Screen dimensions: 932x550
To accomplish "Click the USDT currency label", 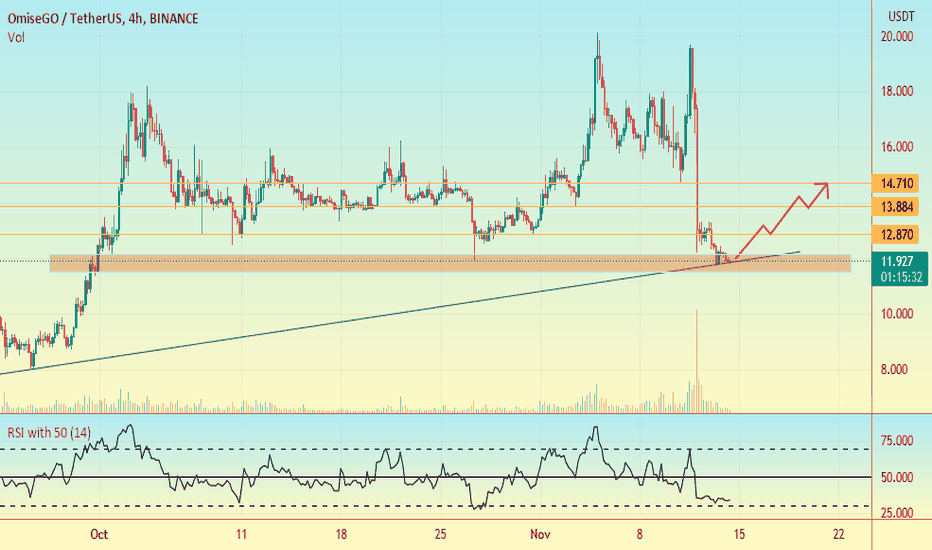I will [901, 16].
